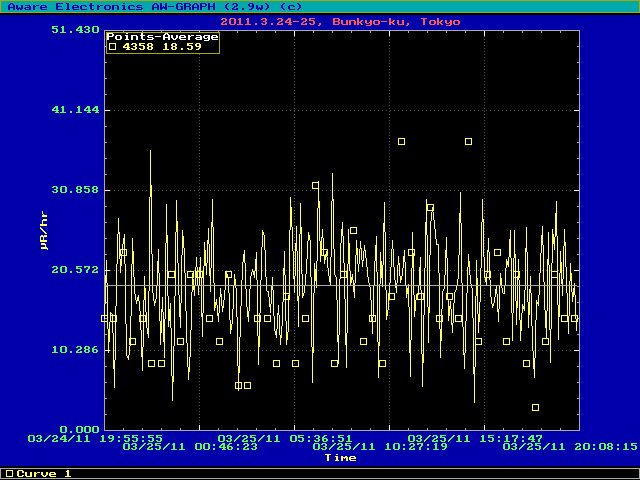Image resolution: width=640 pixels, height=480 pixels.
Task: Select the 03/25/11 20:08:15 time label
Action: (x=570, y=447)
